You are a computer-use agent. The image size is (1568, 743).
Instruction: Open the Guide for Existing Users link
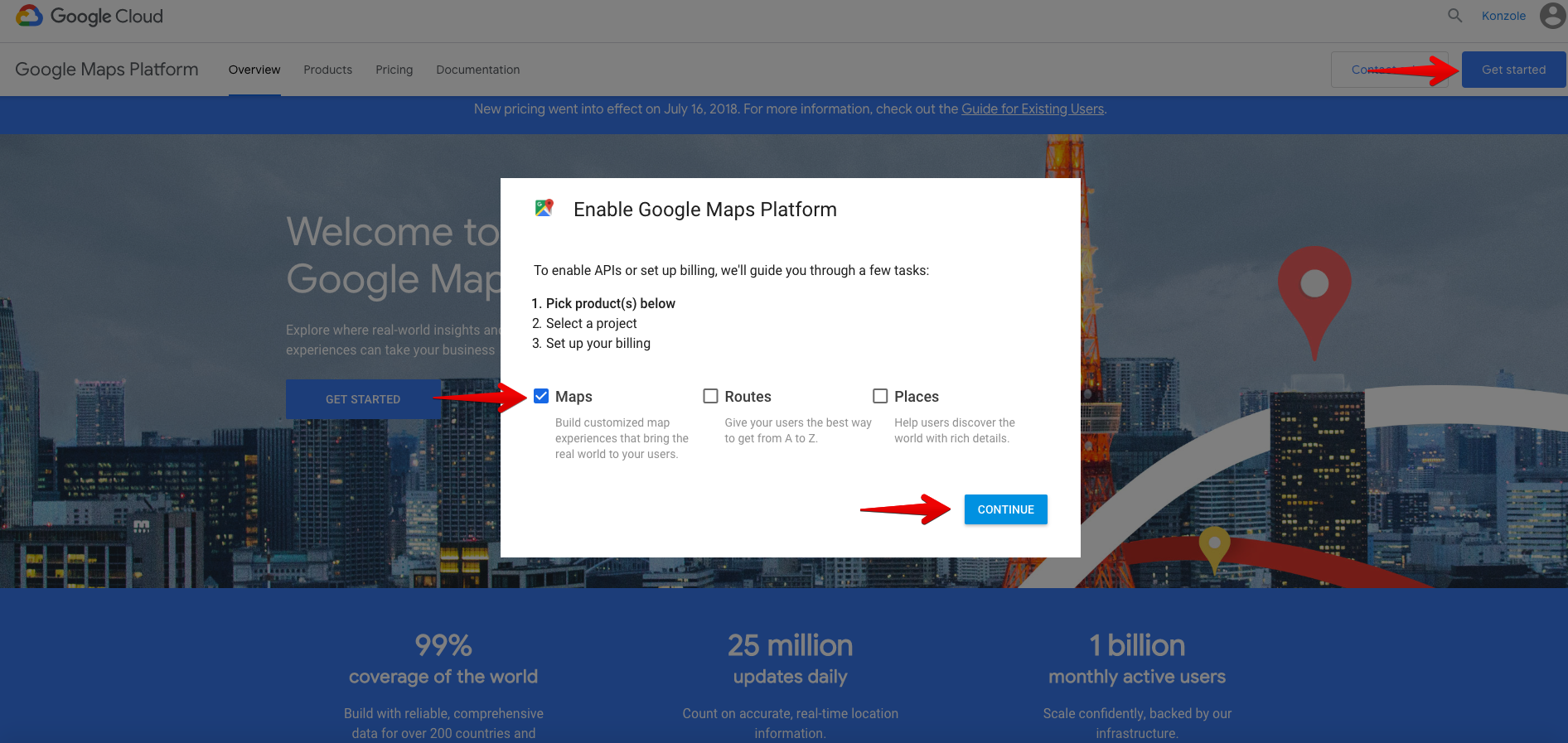[x=1033, y=109]
